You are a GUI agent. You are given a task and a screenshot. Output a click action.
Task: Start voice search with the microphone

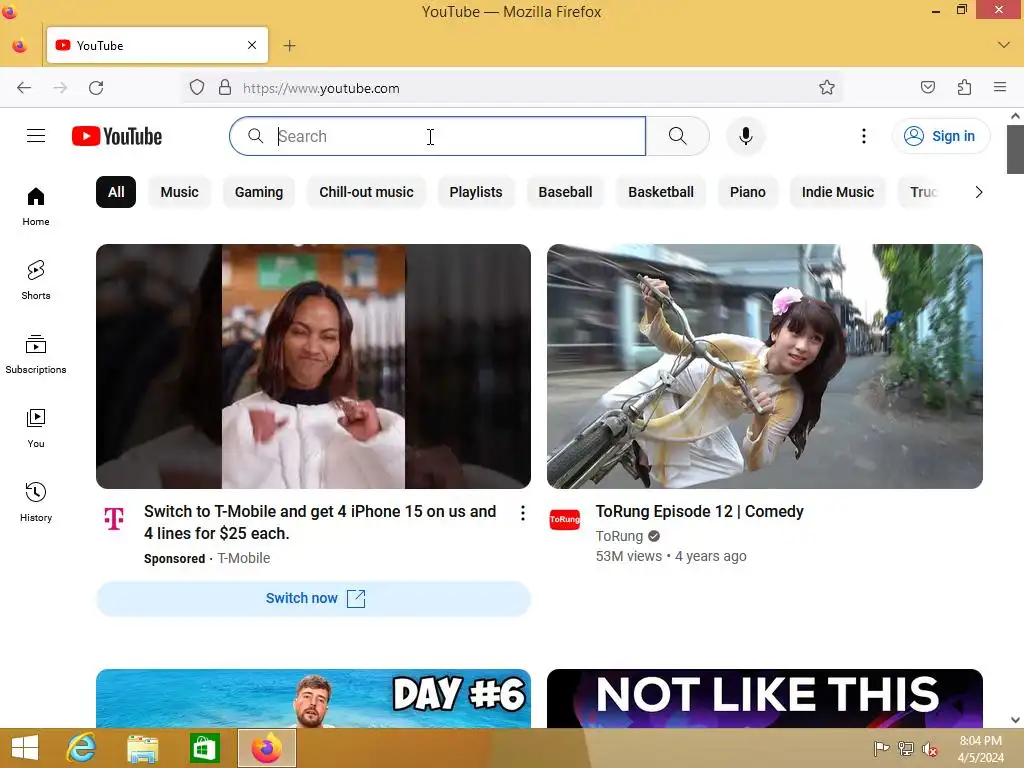point(746,136)
